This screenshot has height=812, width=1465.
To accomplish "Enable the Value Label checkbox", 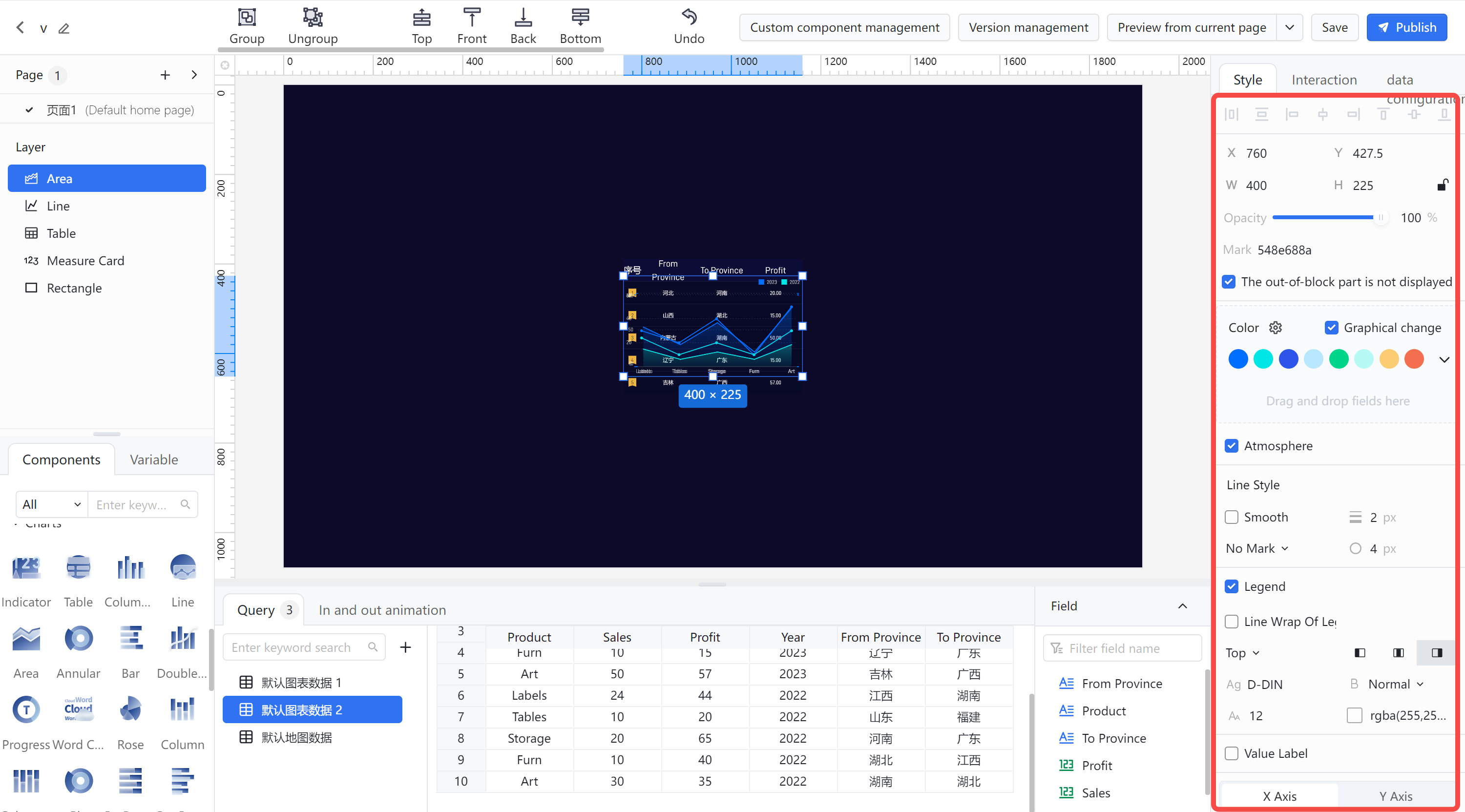I will [x=1231, y=753].
